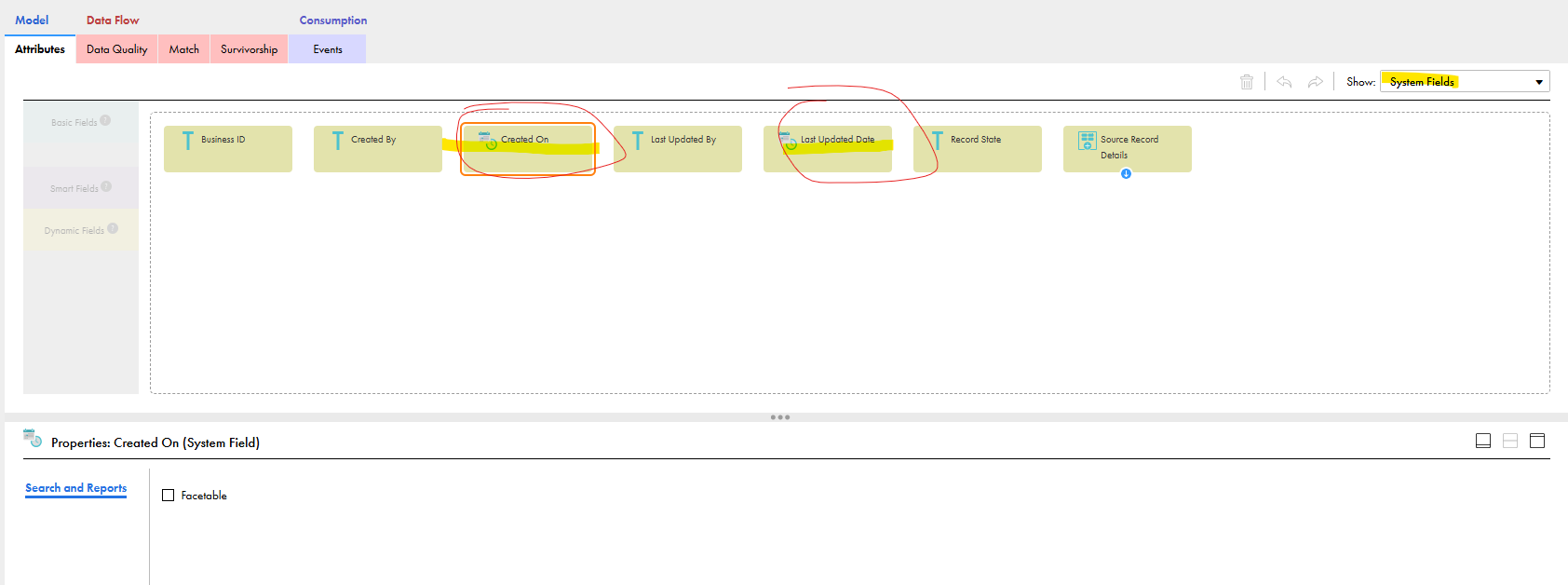Switch to the Data Quality tab
The image size is (1568, 585).
pos(117,49)
